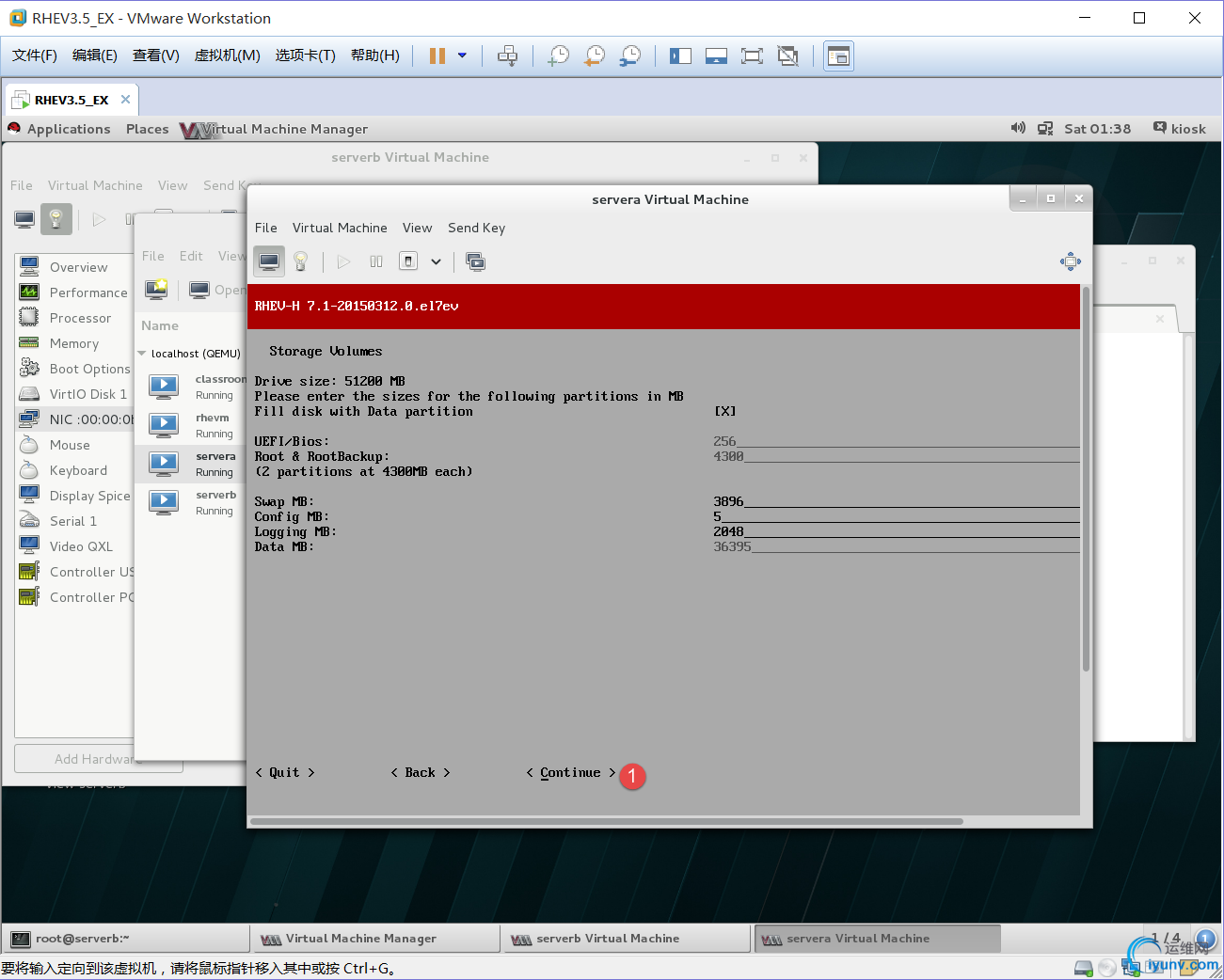1224x980 pixels.
Task: Open GNOME Applications menu
Action: point(69,129)
